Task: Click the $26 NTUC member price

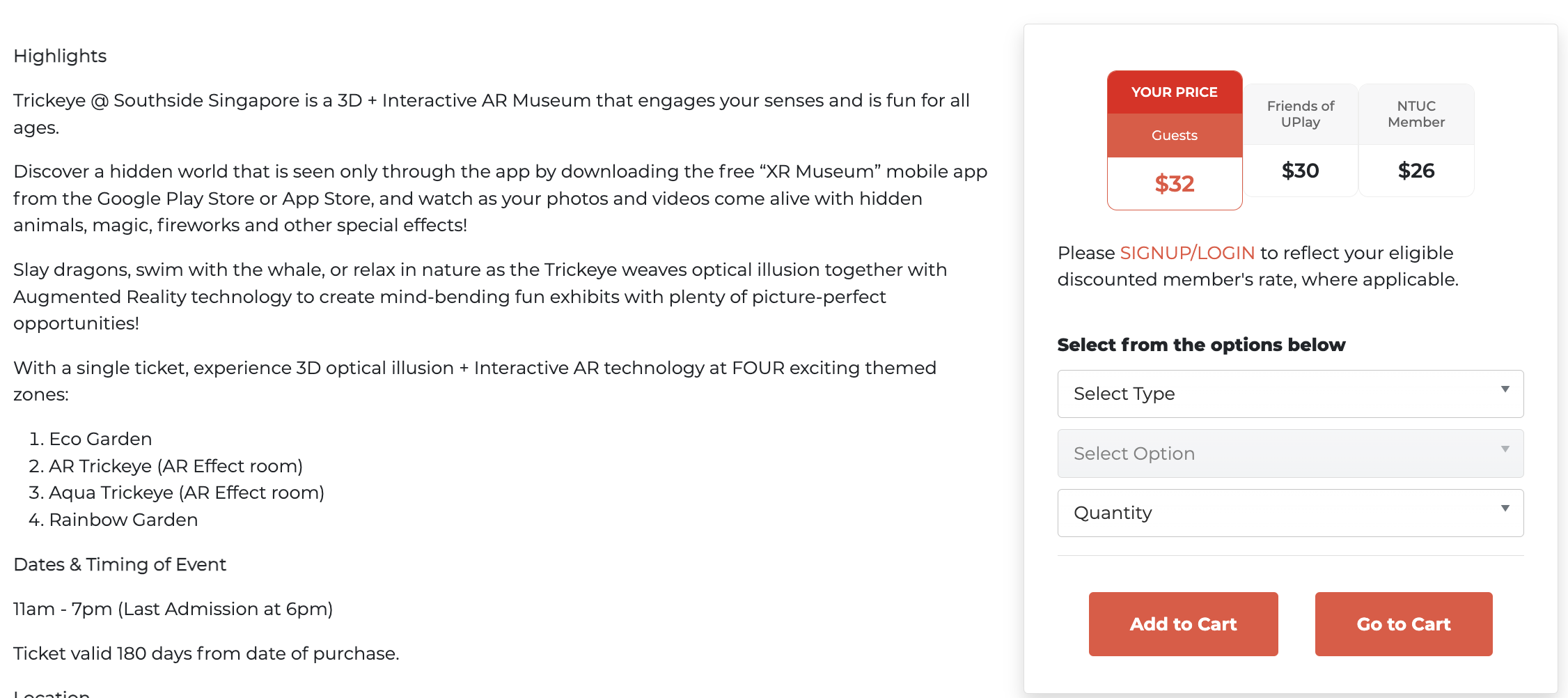Action: [x=1416, y=171]
